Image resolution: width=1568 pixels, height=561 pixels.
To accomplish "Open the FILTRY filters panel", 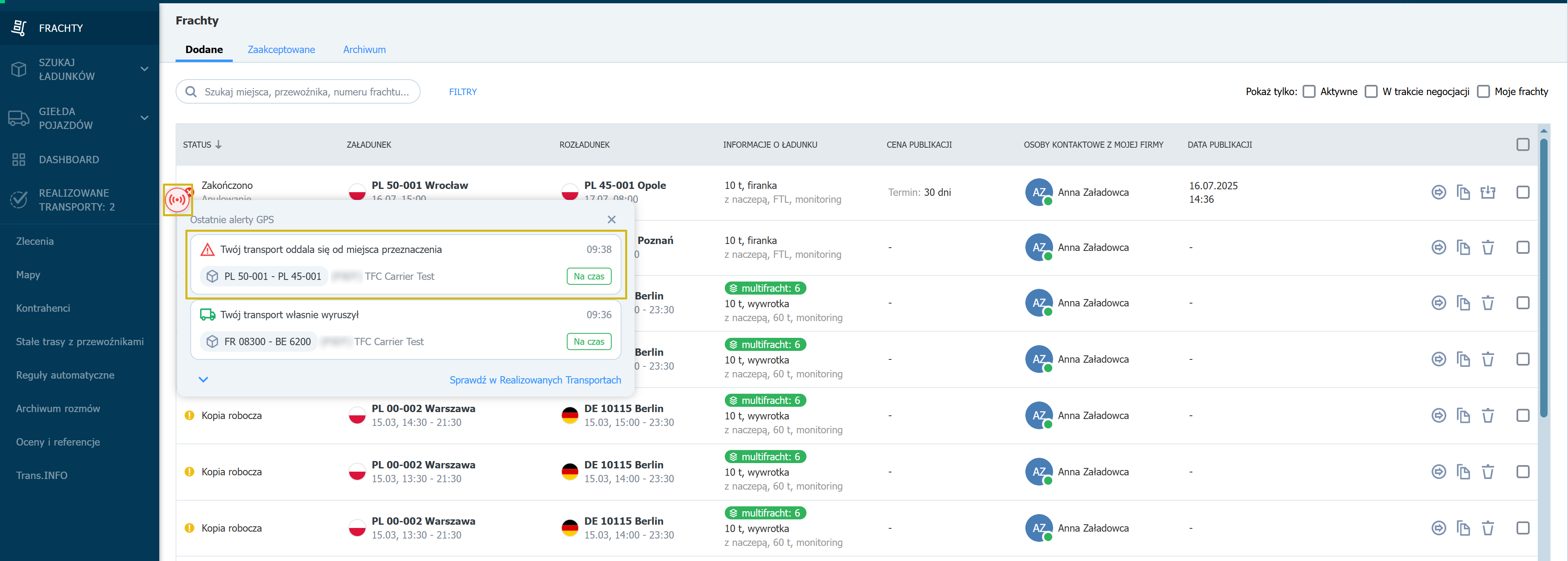I will [x=463, y=92].
